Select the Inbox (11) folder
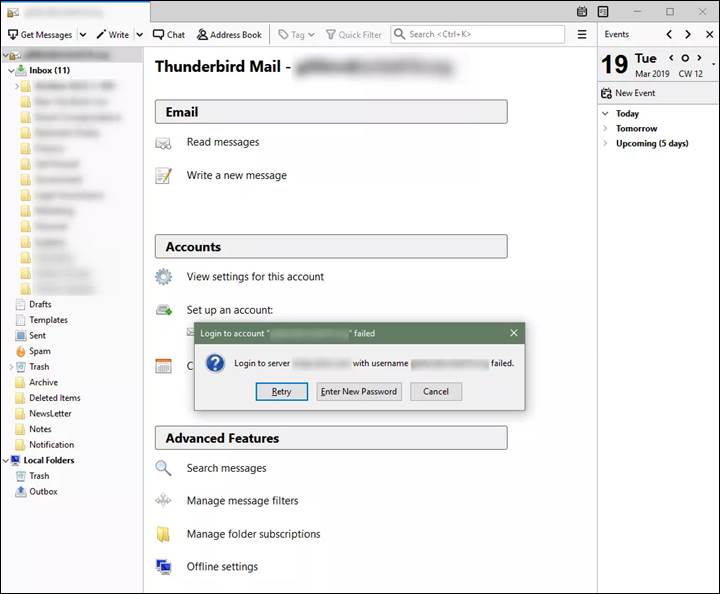Image resolution: width=720 pixels, height=594 pixels. [x=50, y=70]
